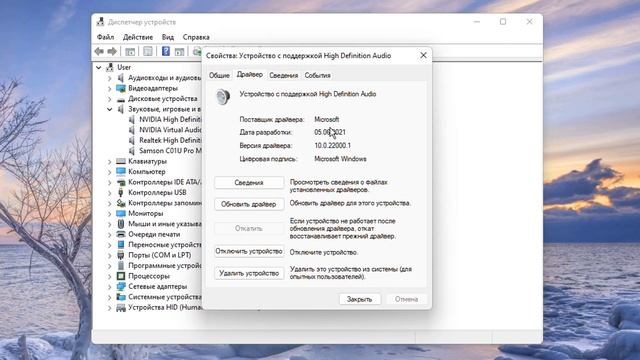The image size is (640, 360).
Task: Open the Properties sheet toolbar icon
Action: pyautogui.click(x=148, y=51)
